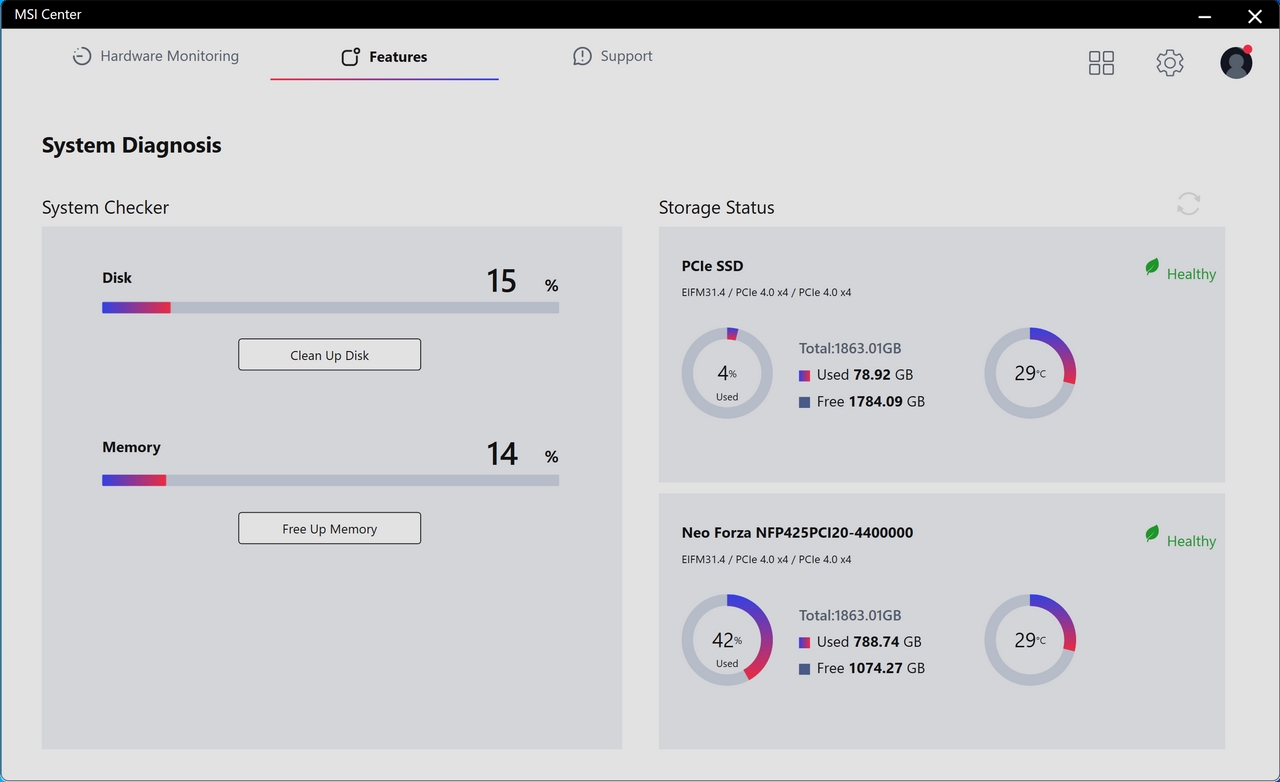Switch to the Features tab

tap(384, 57)
